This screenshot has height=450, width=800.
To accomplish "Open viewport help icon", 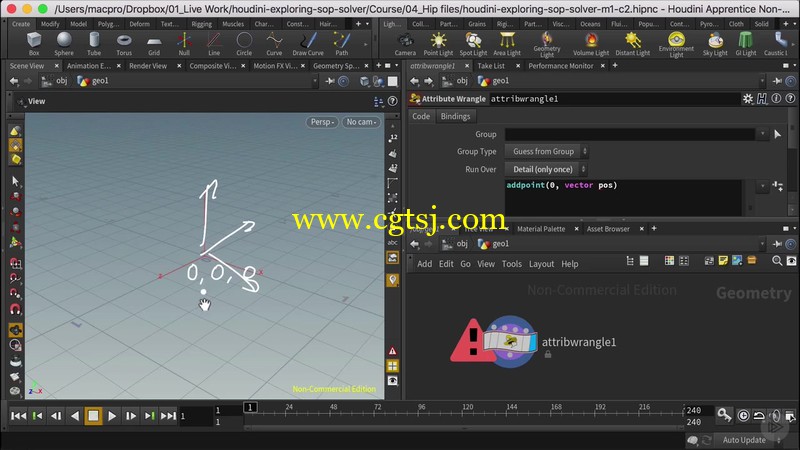I will pos(392,102).
